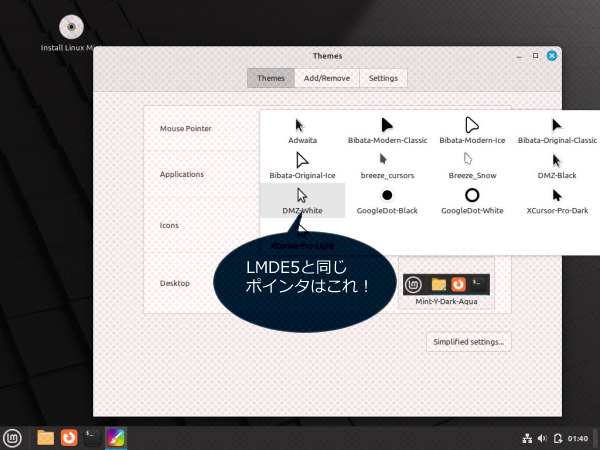600x450 pixels.
Task: Choose the DMZ-Black pointer
Action: point(557,166)
